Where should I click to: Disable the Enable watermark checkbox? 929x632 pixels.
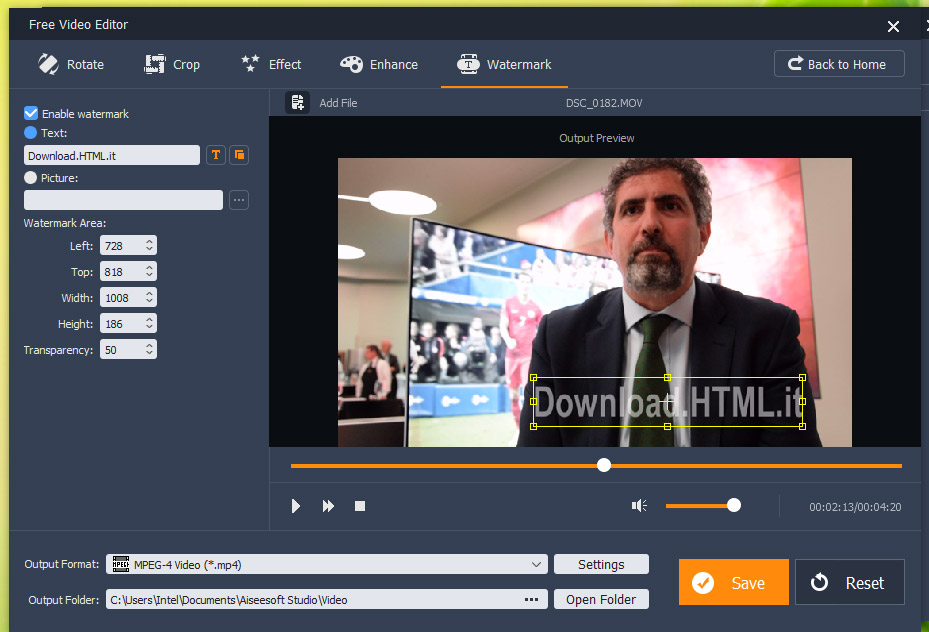31,114
